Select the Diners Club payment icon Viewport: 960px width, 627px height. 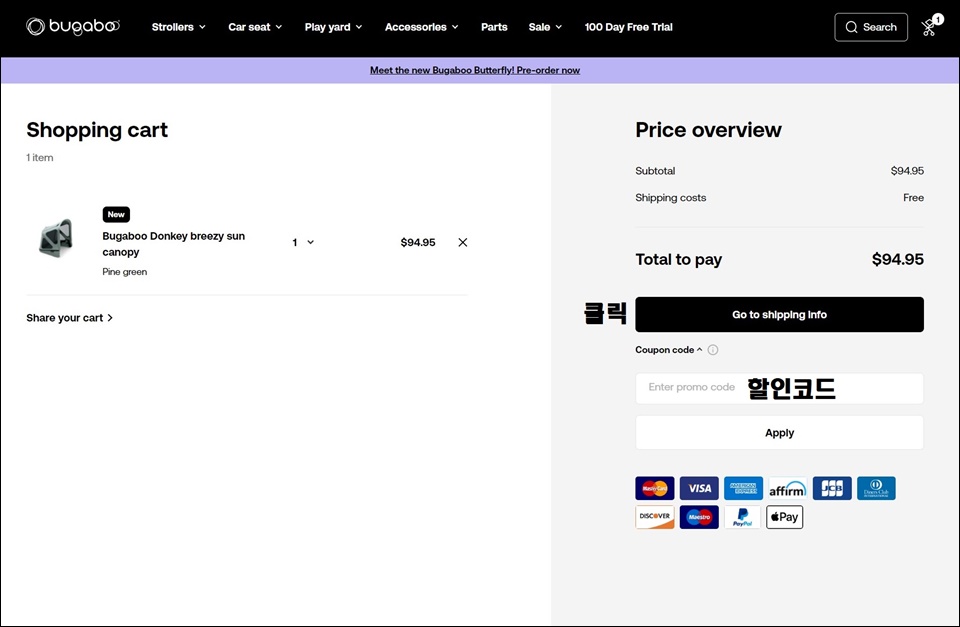(x=876, y=488)
